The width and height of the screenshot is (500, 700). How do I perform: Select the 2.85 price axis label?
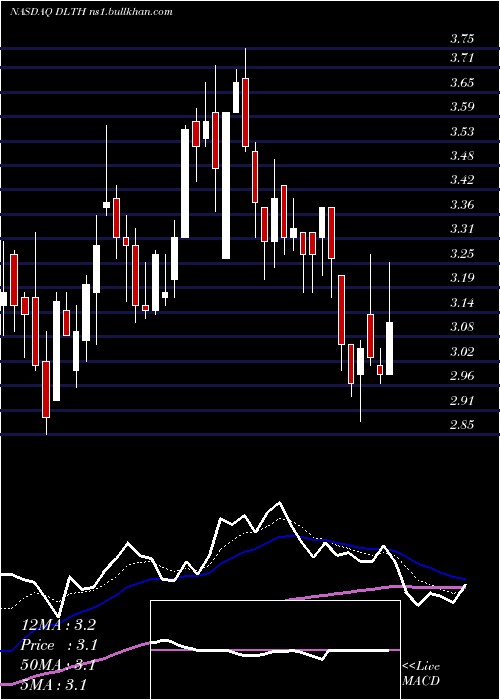(462, 425)
